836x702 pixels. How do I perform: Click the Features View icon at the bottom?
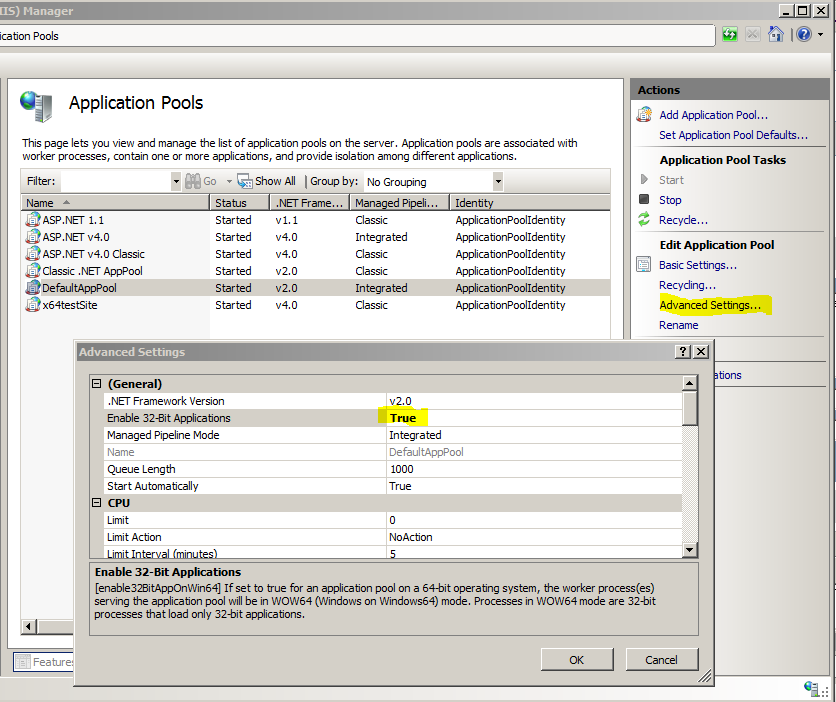[23, 662]
